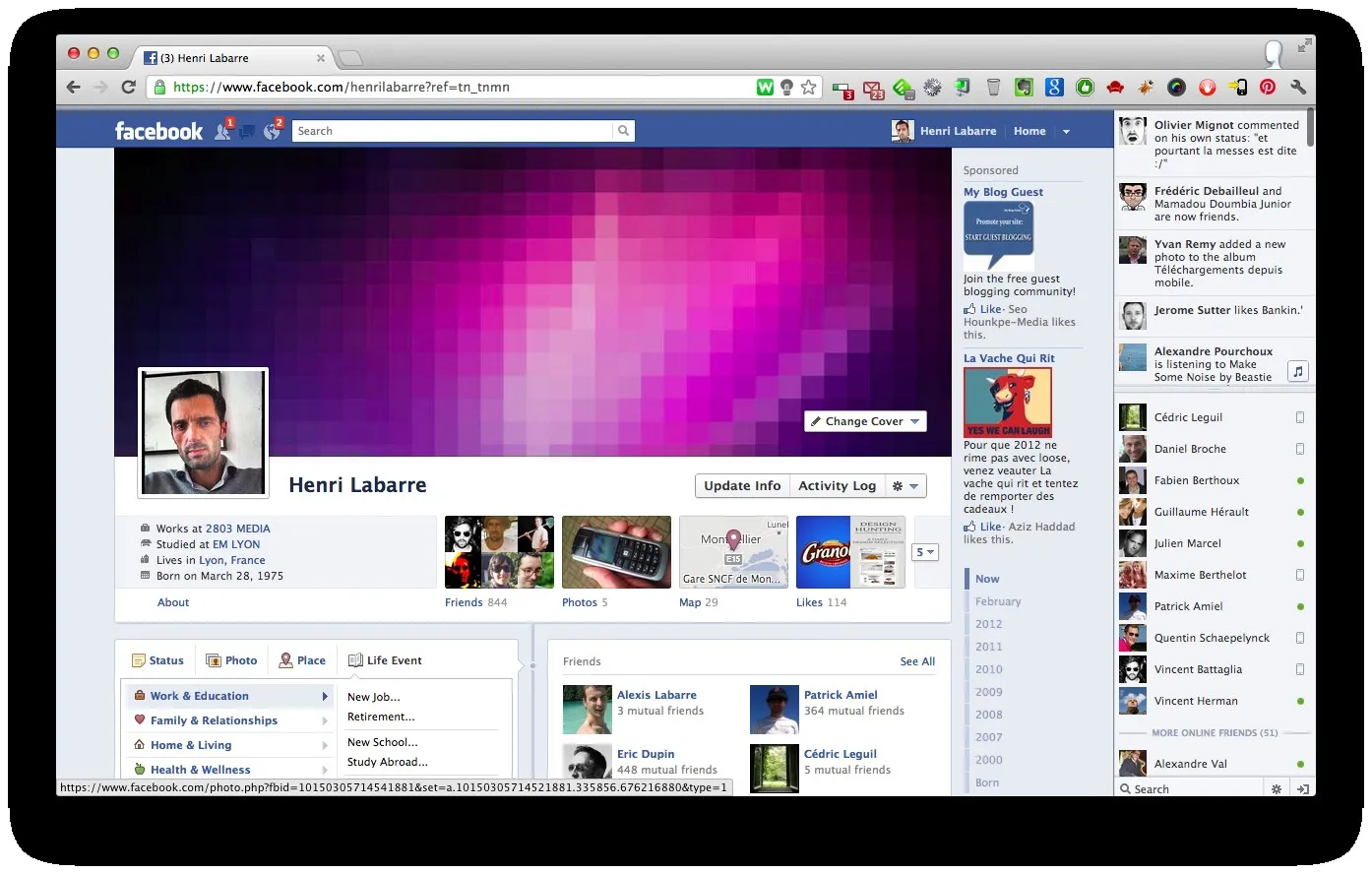Expand the Work & Education category
Image resolution: width=1372 pixels, height=874 pixels.
229,696
